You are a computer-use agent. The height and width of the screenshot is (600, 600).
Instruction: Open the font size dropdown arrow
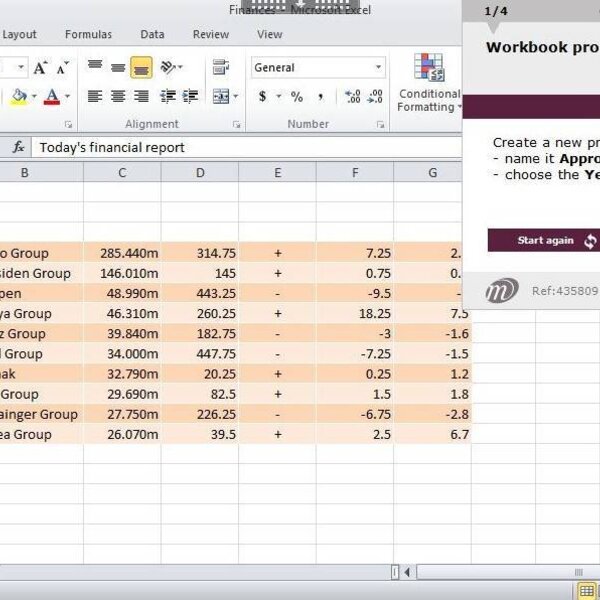[x=21, y=67]
